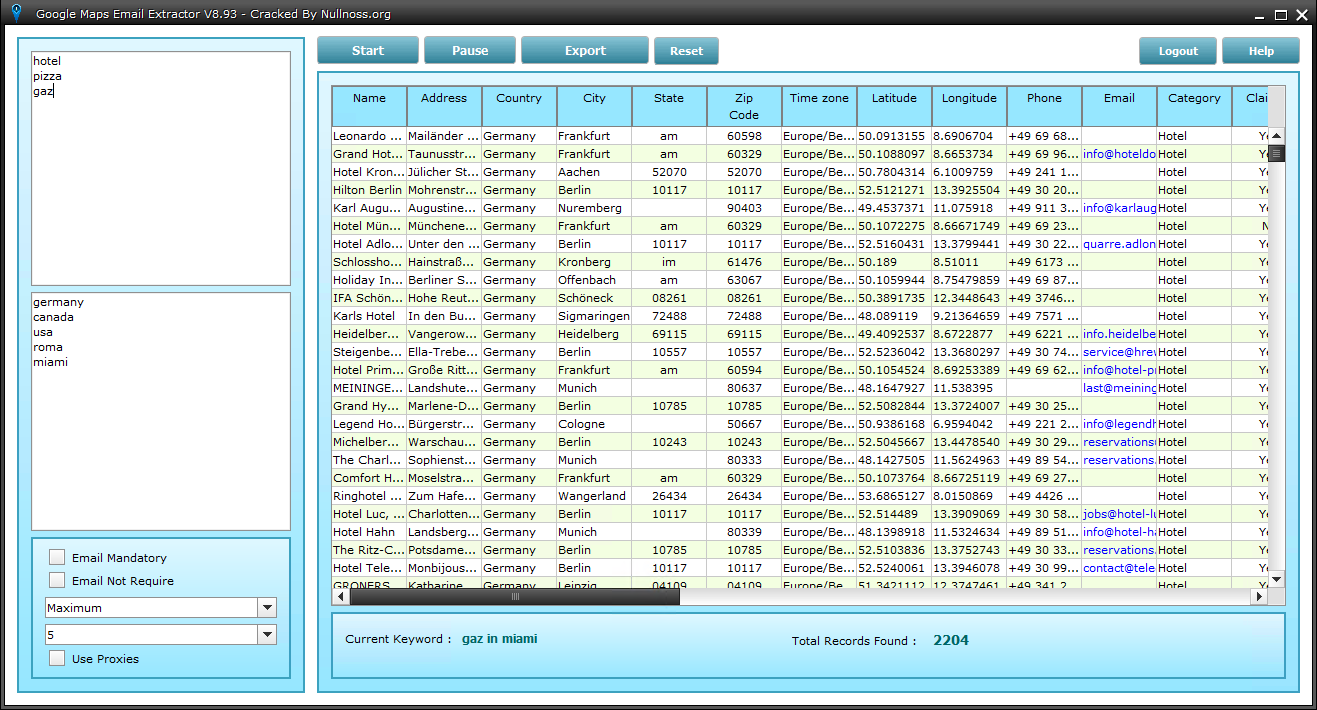Open the service@hrew email link
The height and width of the screenshot is (710, 1317).
pos(1119,352)
